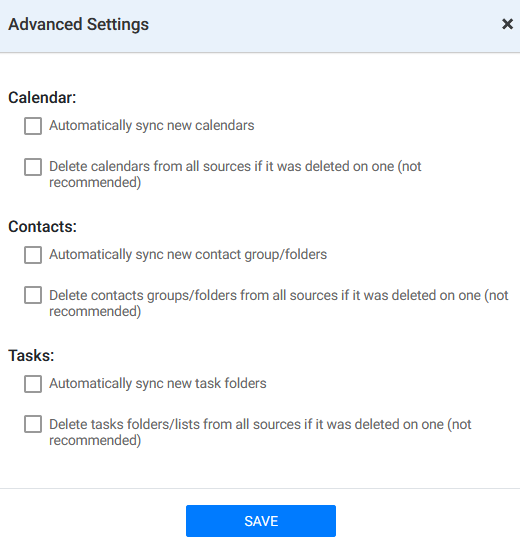Enable Automatically sync new task folders checkbox
This screenshot has height=547, width=520.
pos(33,384)
